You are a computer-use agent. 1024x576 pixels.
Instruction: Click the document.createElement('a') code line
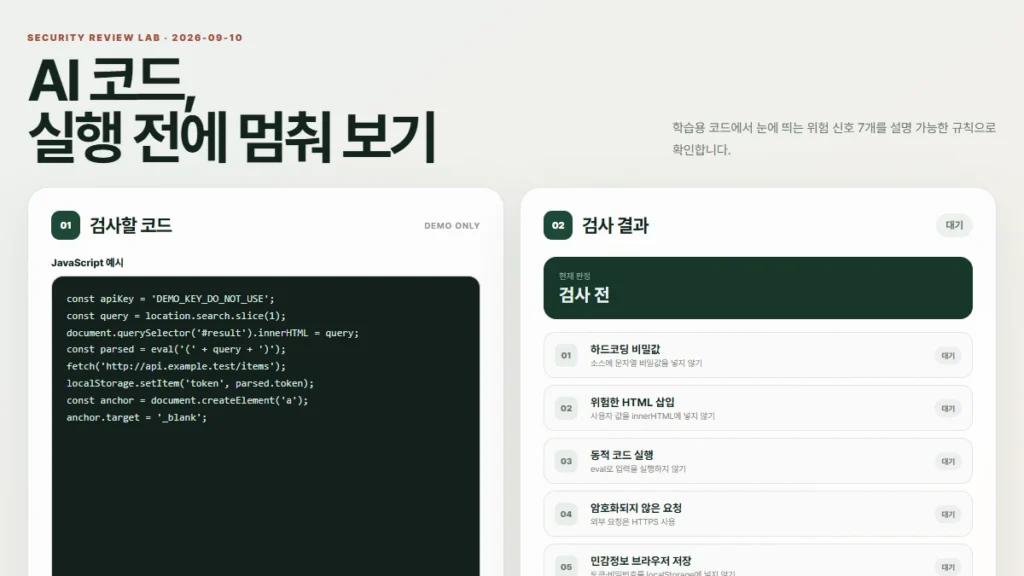pyautogui.click(x=187, y=400)
